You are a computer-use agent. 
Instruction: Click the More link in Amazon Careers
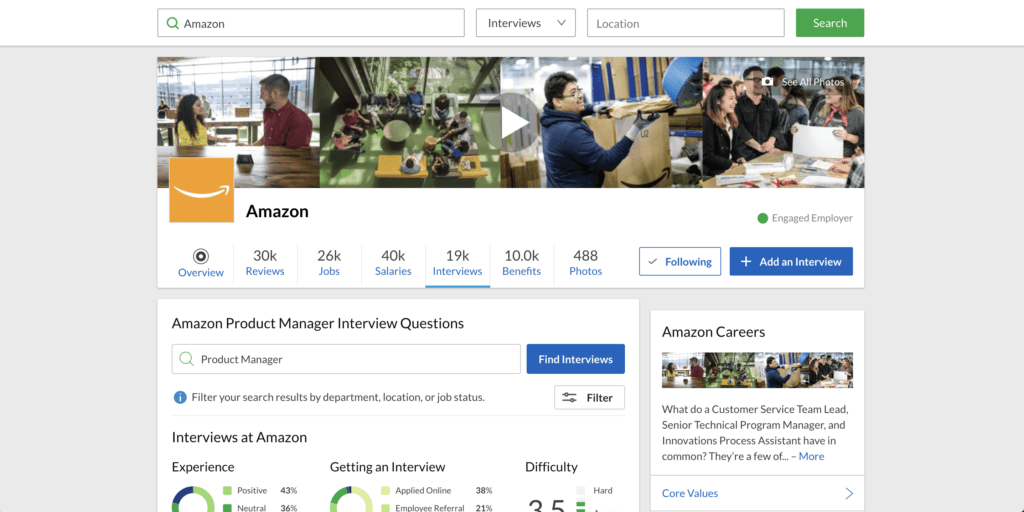tap(812, 456)
